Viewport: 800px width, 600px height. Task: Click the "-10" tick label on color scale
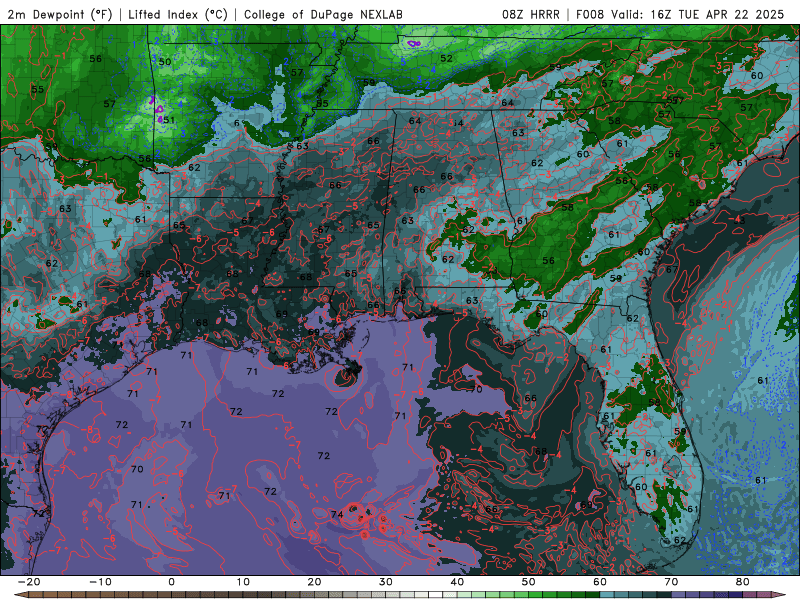point(100,582)
